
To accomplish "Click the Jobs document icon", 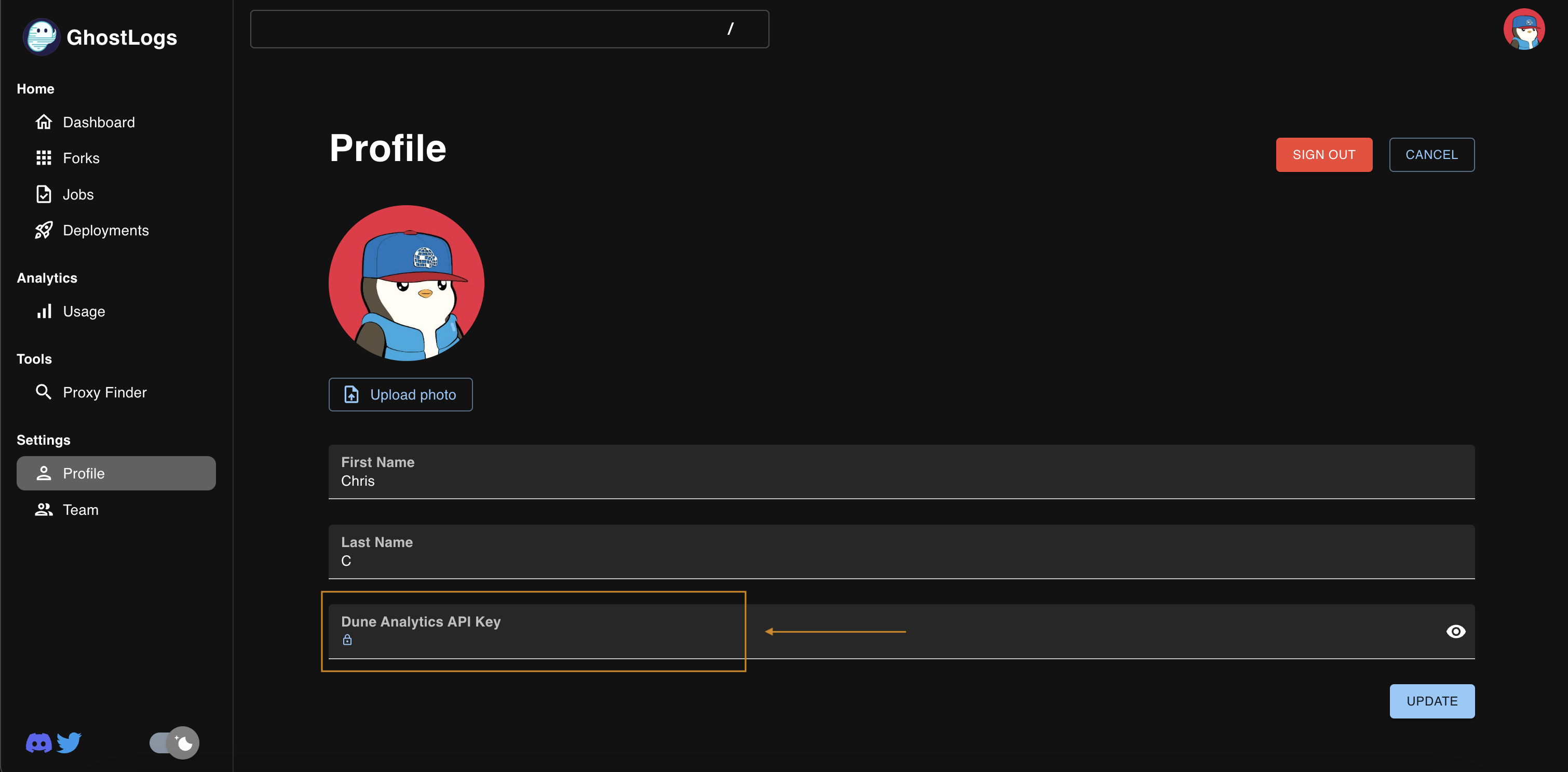I will pyautogui.click(x=44, y=194).
